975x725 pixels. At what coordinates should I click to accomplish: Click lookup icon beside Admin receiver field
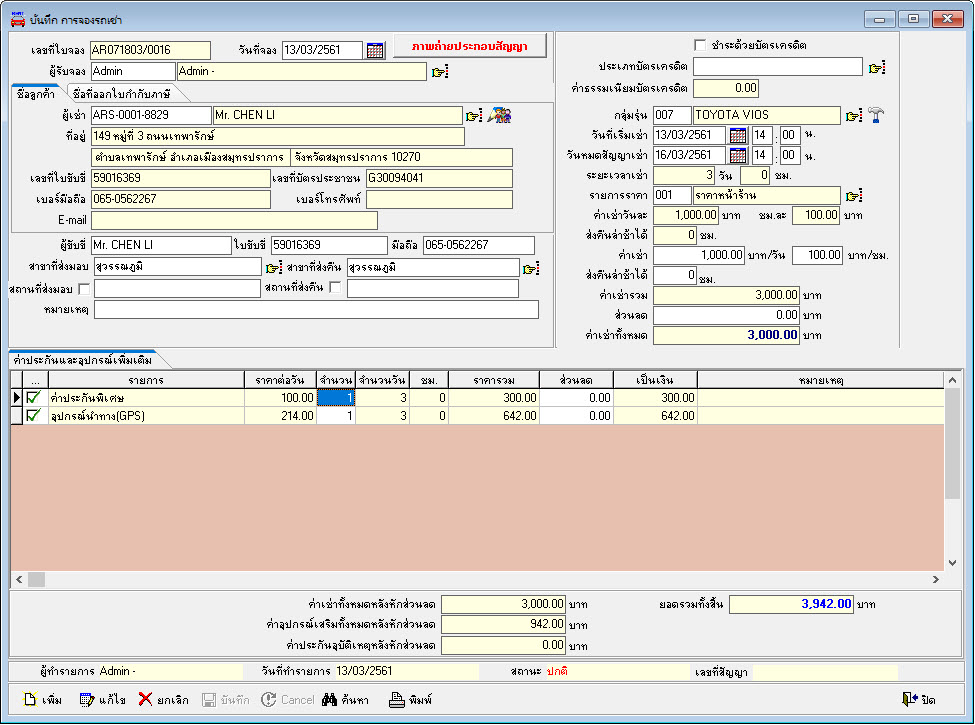click(x=440, y=72)
